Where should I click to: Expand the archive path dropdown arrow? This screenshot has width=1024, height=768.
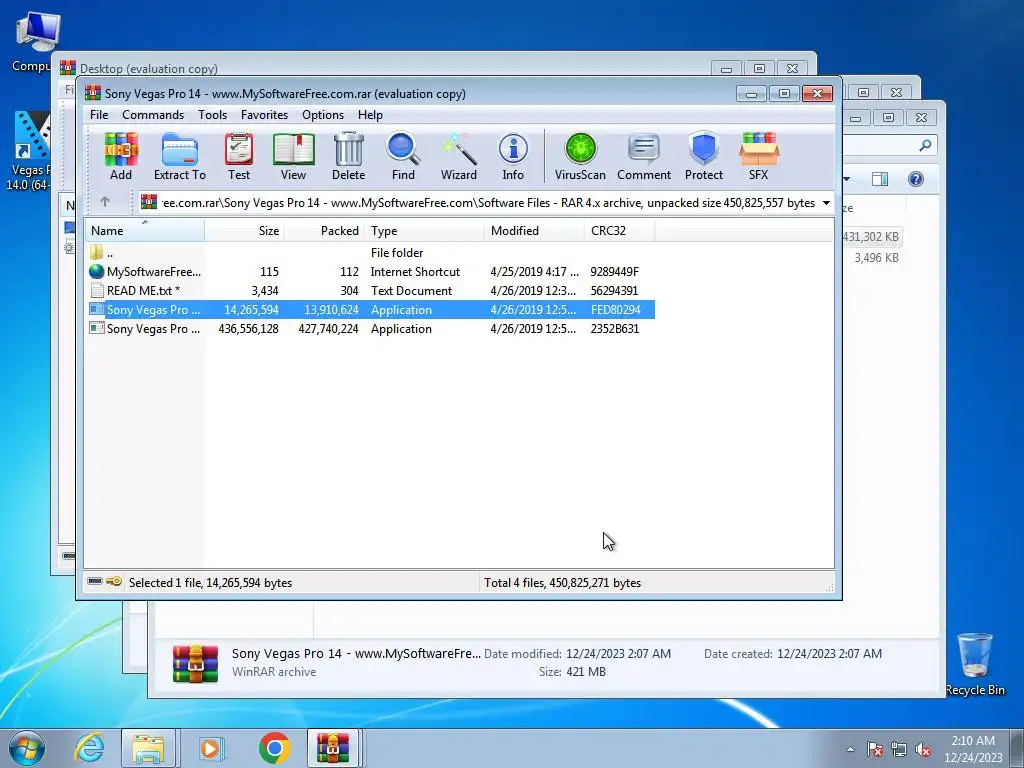point(826,202)
